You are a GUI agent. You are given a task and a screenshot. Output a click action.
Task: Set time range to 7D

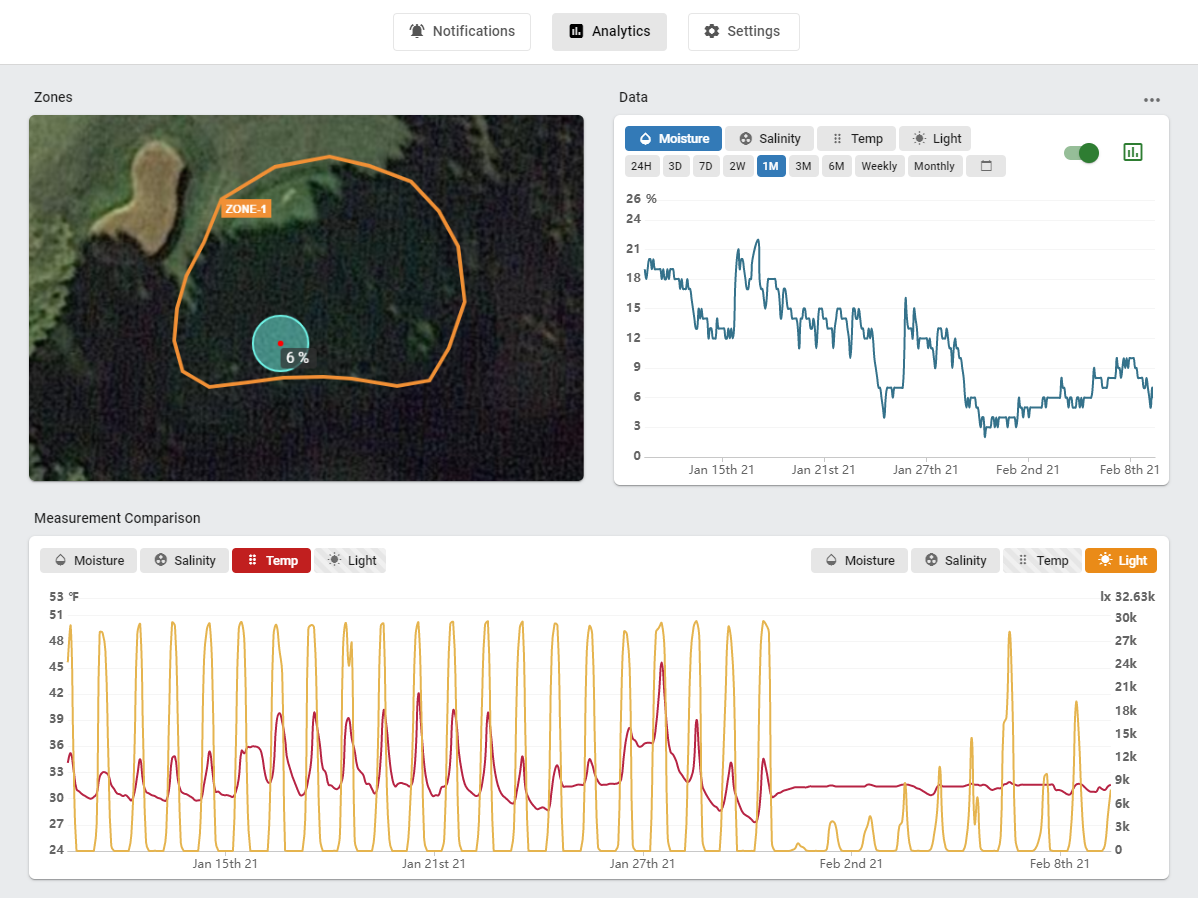[705, 166]
